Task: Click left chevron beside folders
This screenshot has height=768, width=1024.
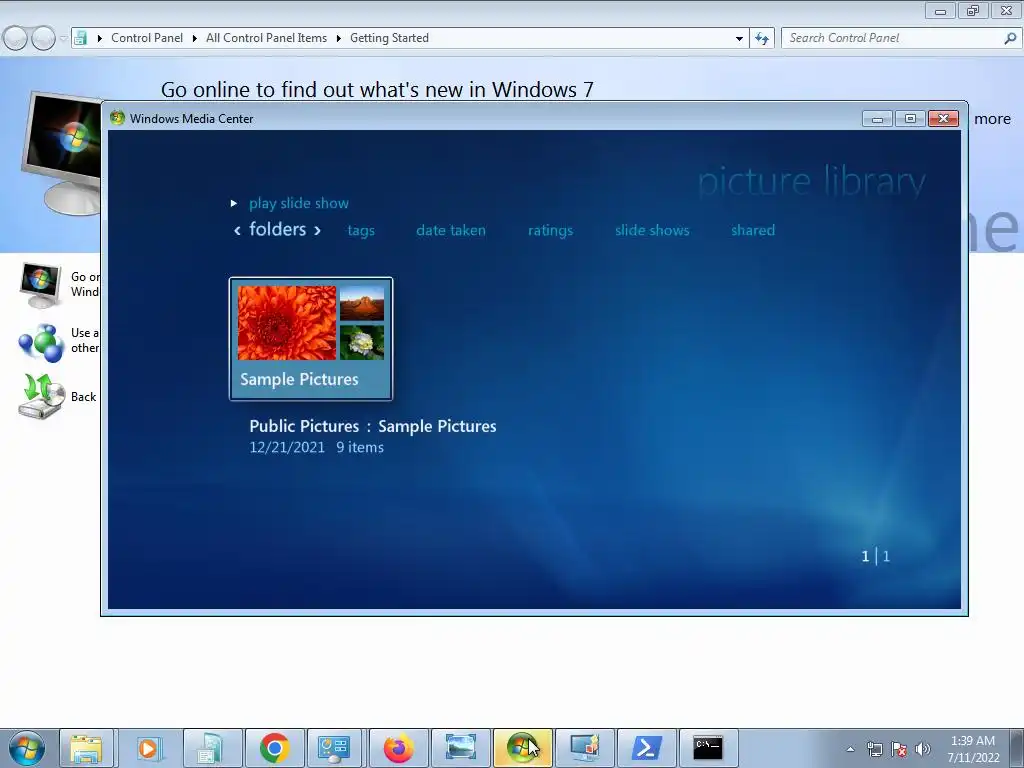Action: [237, 230]
